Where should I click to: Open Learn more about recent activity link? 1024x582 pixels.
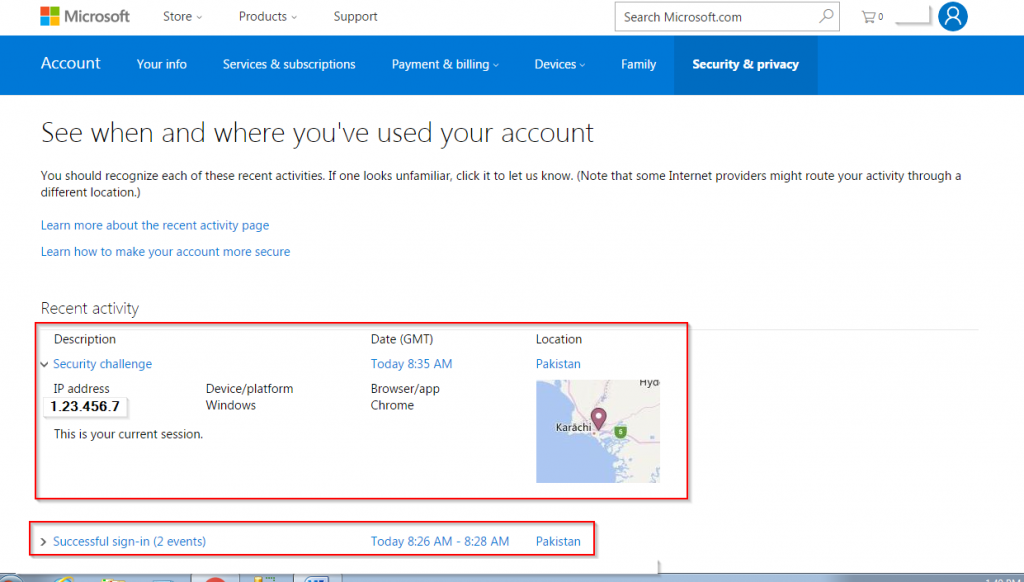tap(155, 226)
